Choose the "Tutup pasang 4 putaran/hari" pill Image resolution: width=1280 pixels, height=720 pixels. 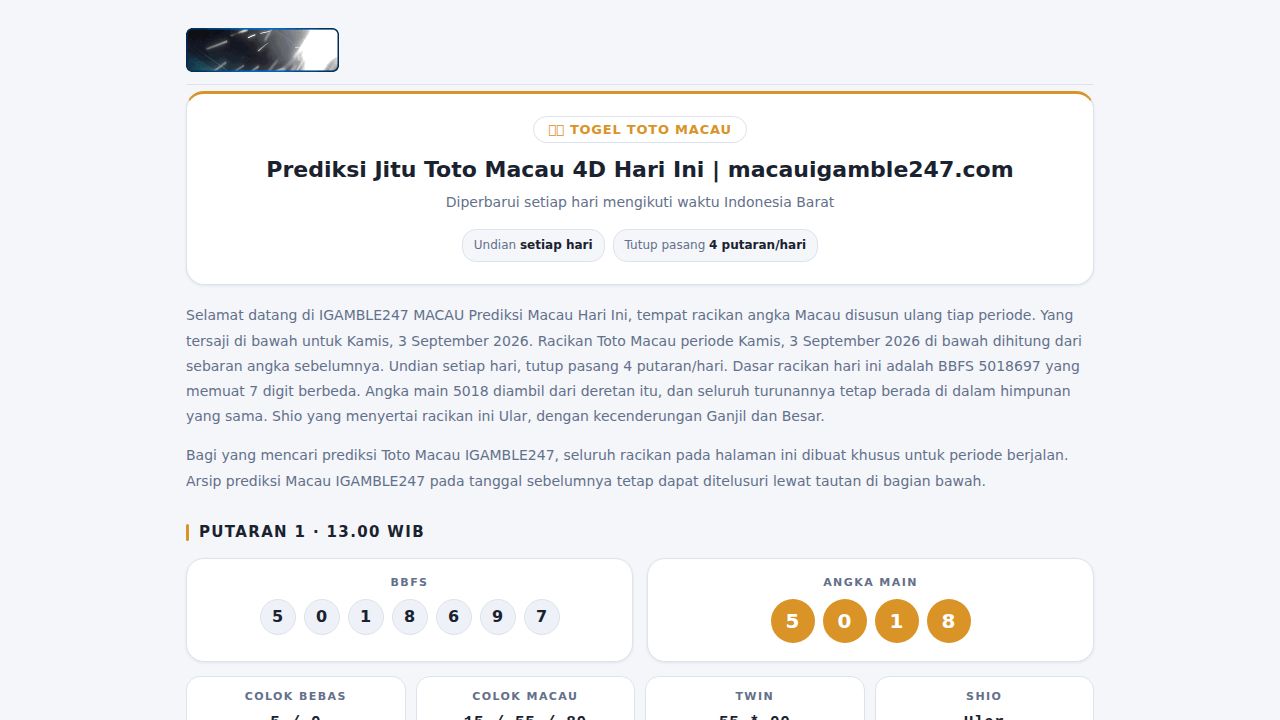(715, 245)
